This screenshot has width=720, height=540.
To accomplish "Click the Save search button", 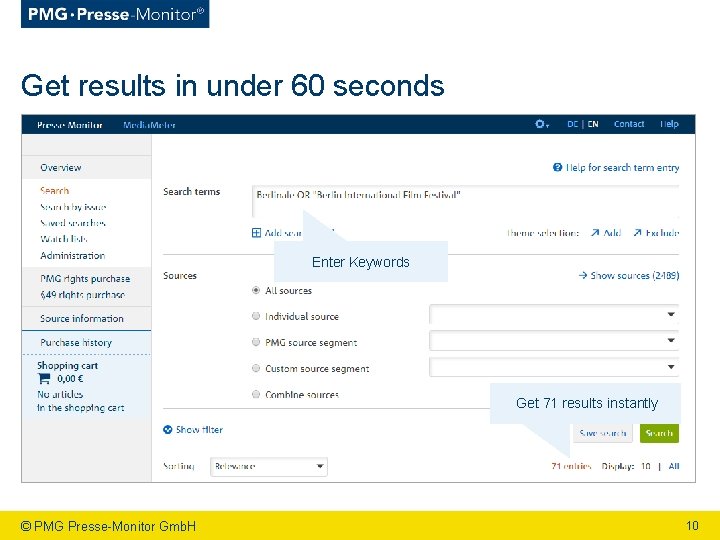I will [x=602, y=433].
